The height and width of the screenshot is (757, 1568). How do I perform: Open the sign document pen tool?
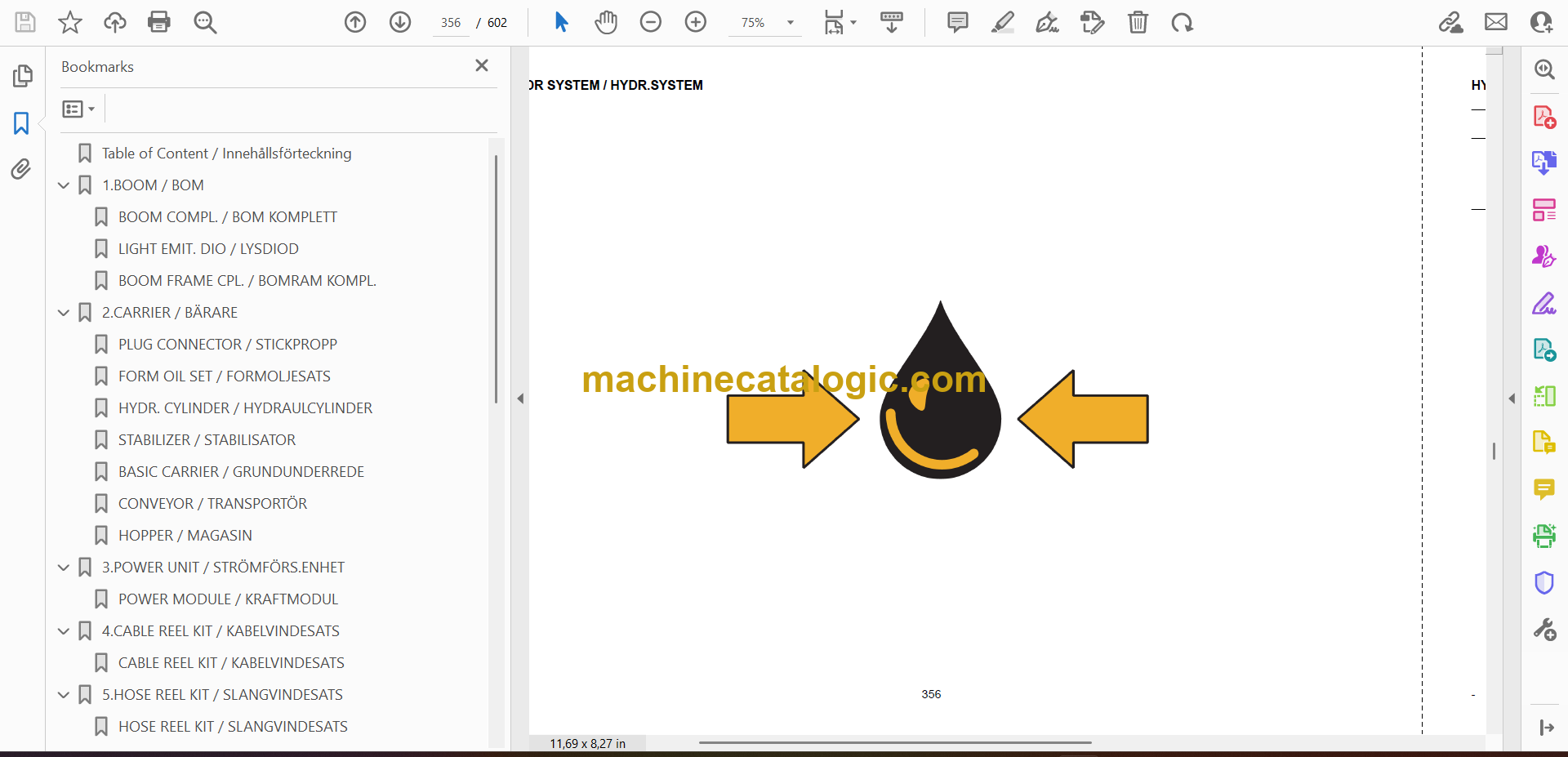pyautogui.click(x=1048, y=22)
